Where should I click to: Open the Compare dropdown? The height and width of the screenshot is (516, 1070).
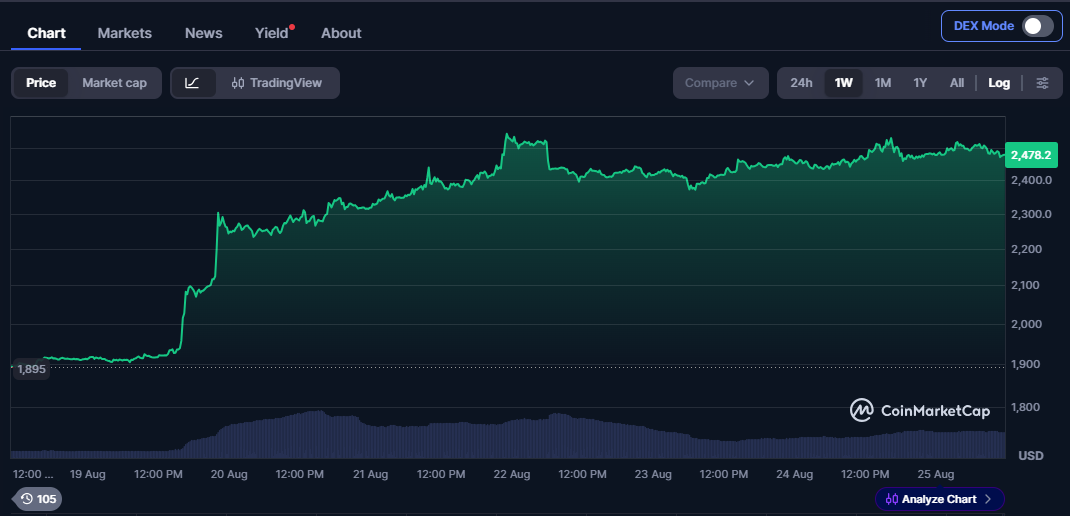(720, 83)
